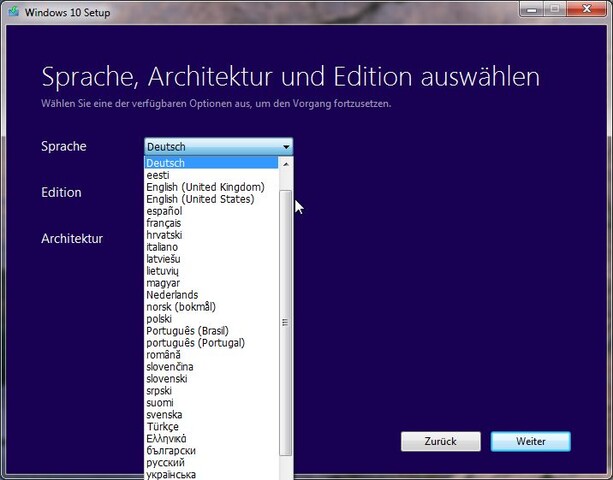Click Weiter to continue setup
613x480 pixels.
[x=531, y=441]
